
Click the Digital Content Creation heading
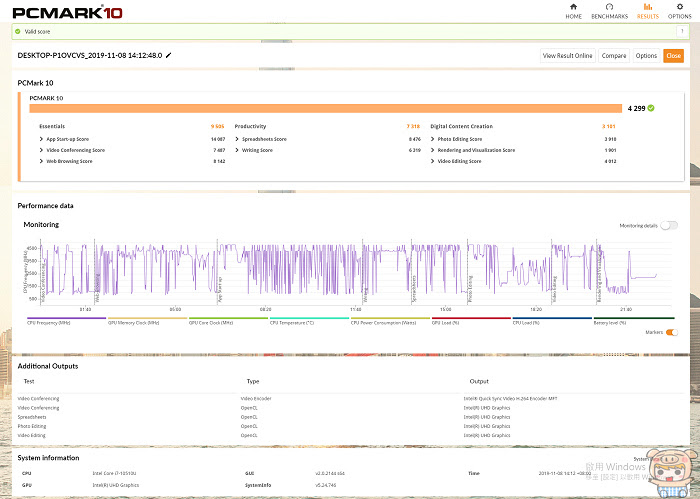click(462, 126)
